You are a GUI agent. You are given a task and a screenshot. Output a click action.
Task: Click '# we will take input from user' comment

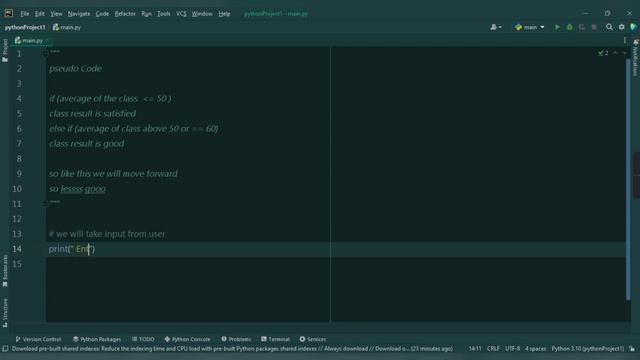pyautogui.click(x=107, y=234)
